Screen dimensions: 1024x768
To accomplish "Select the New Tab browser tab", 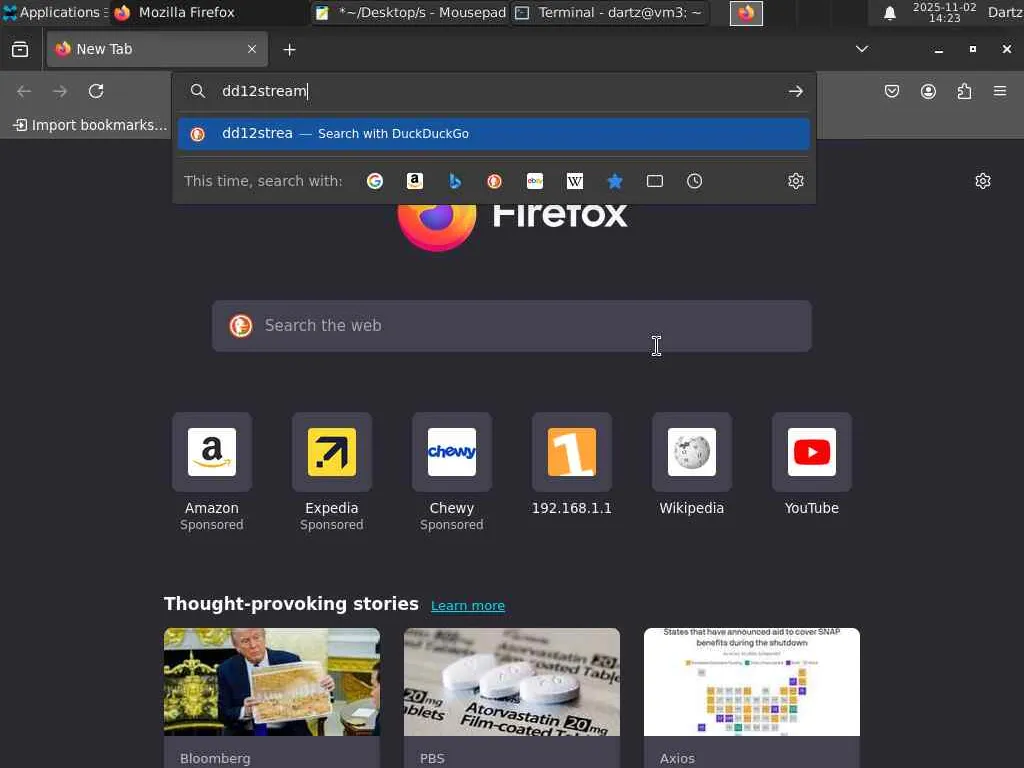I will 157,49.
